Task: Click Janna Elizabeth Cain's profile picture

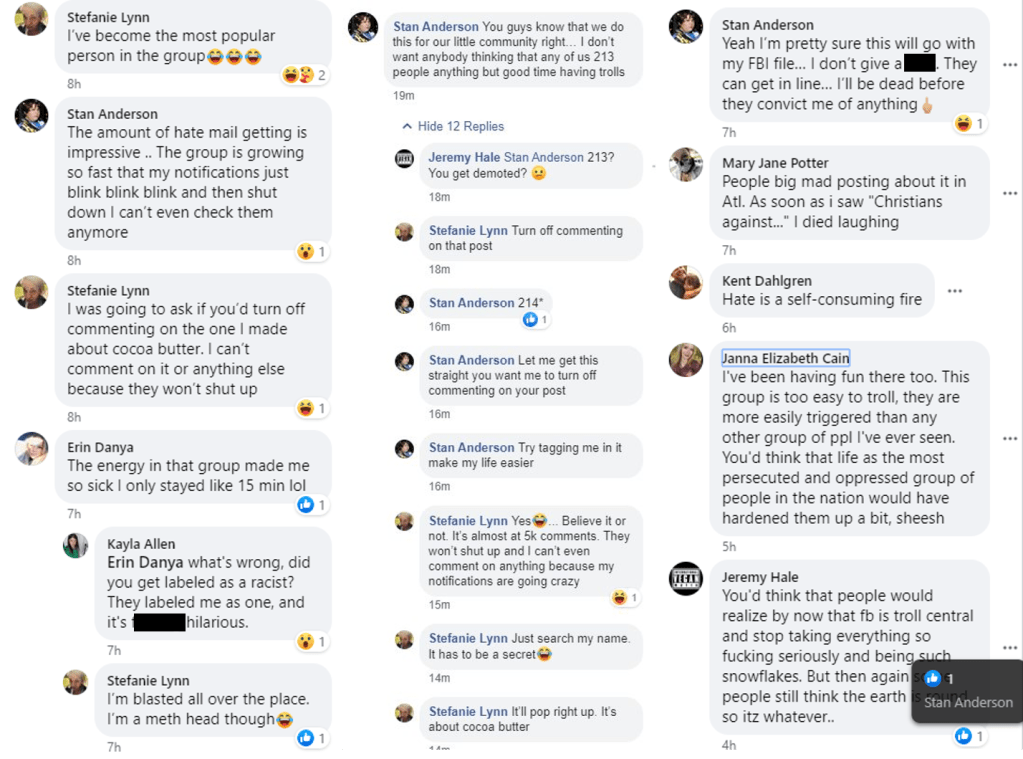Action: pyautogui.click(x=686, y=359)
